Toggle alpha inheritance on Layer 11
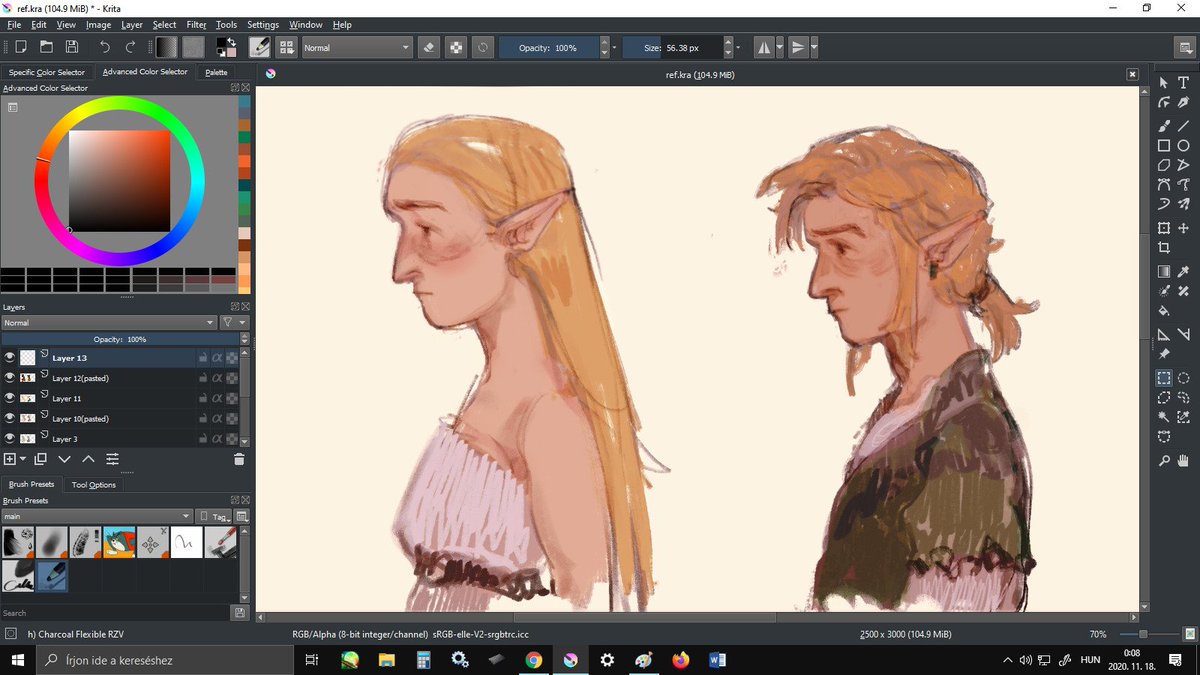 [x=217, y=398]
